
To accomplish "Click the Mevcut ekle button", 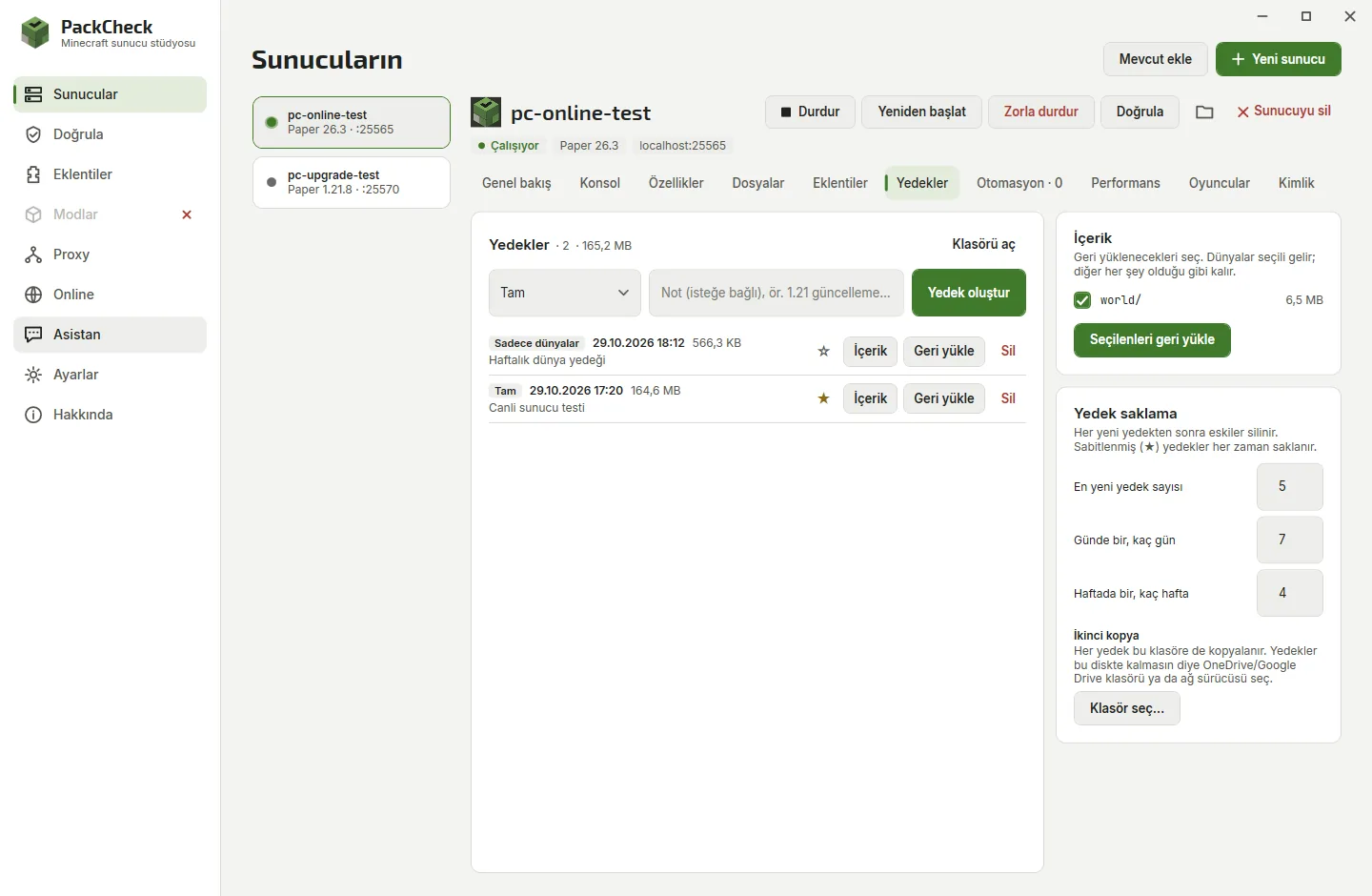I will click(x=1156, y=59).
